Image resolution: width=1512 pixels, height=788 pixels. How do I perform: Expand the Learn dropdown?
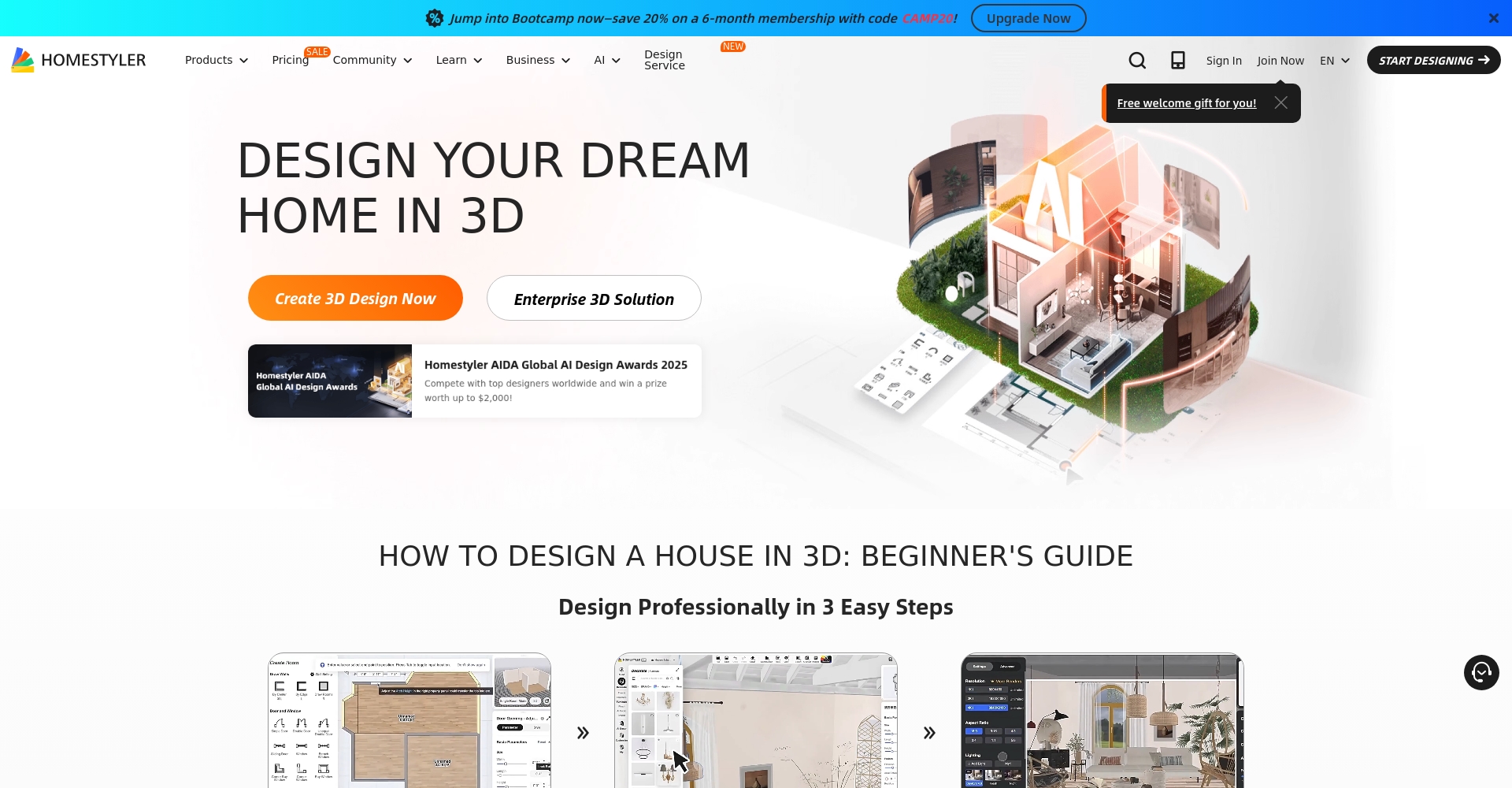[459, 60]
